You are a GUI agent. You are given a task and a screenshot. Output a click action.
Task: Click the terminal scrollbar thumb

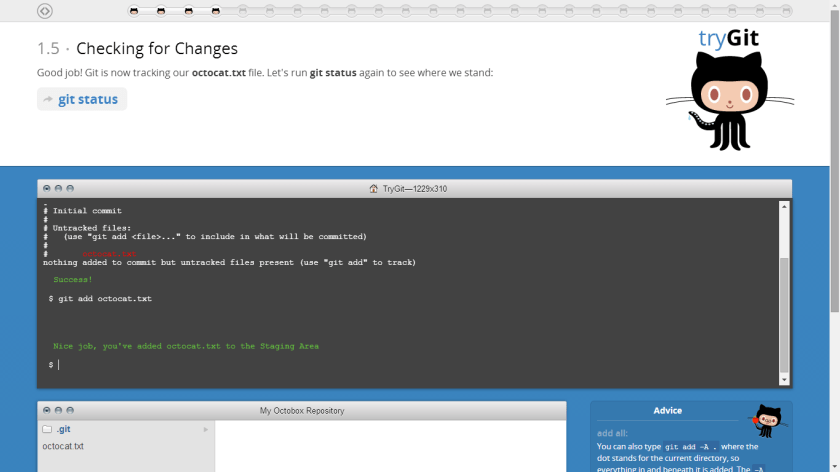tap(784, 315)
